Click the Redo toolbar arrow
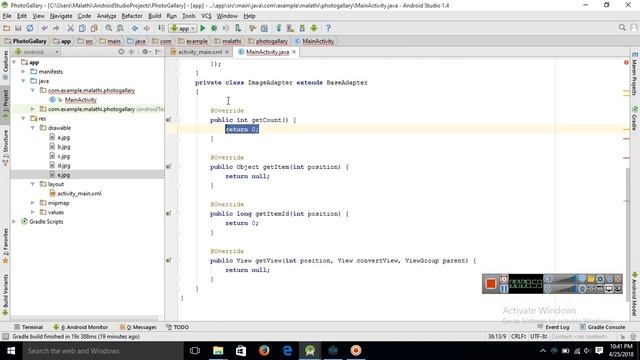640x360 pixels. point(56,28)
